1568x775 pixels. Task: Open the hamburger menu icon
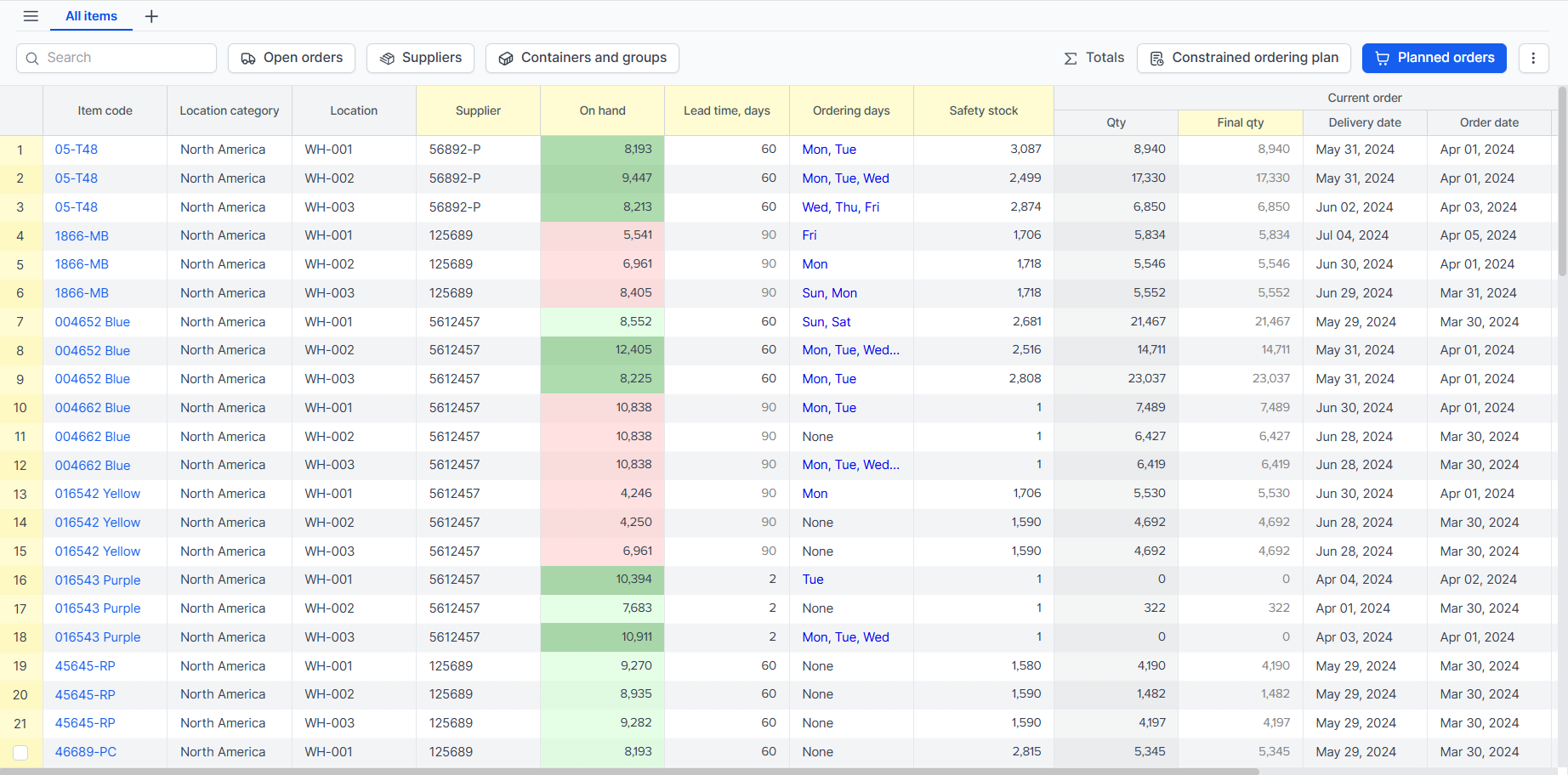point(31,16)
